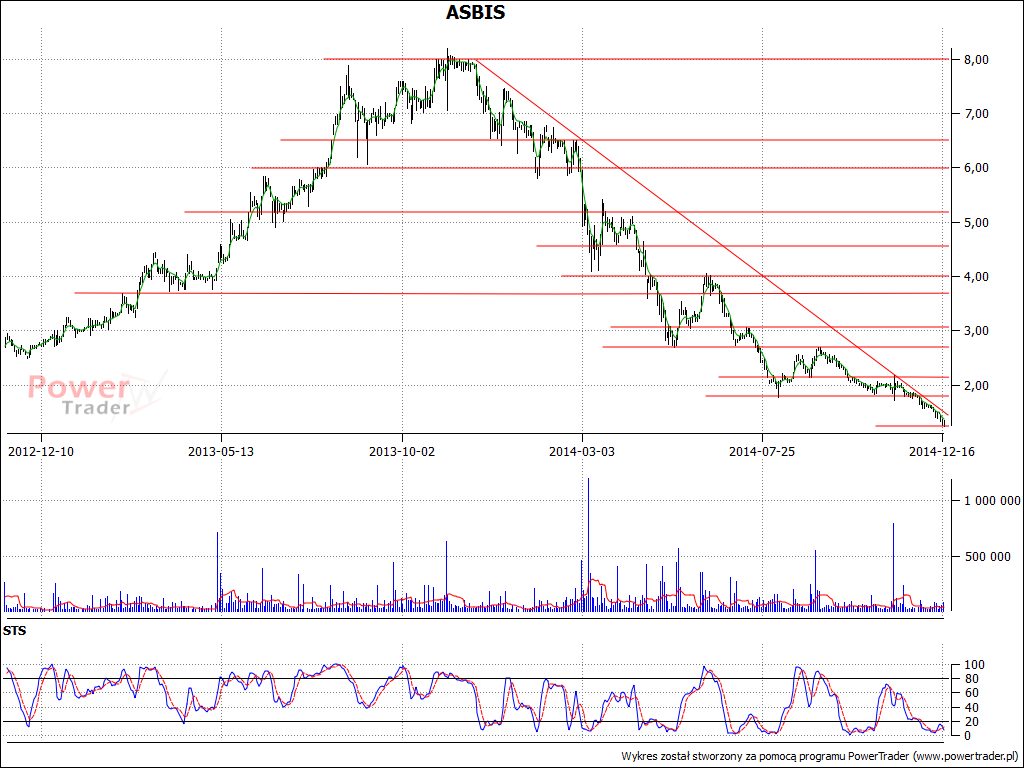This screenshot has height=768, width=1024.
Task: Click the PowerTrader credit text at bottom
Action: [820, 756]
